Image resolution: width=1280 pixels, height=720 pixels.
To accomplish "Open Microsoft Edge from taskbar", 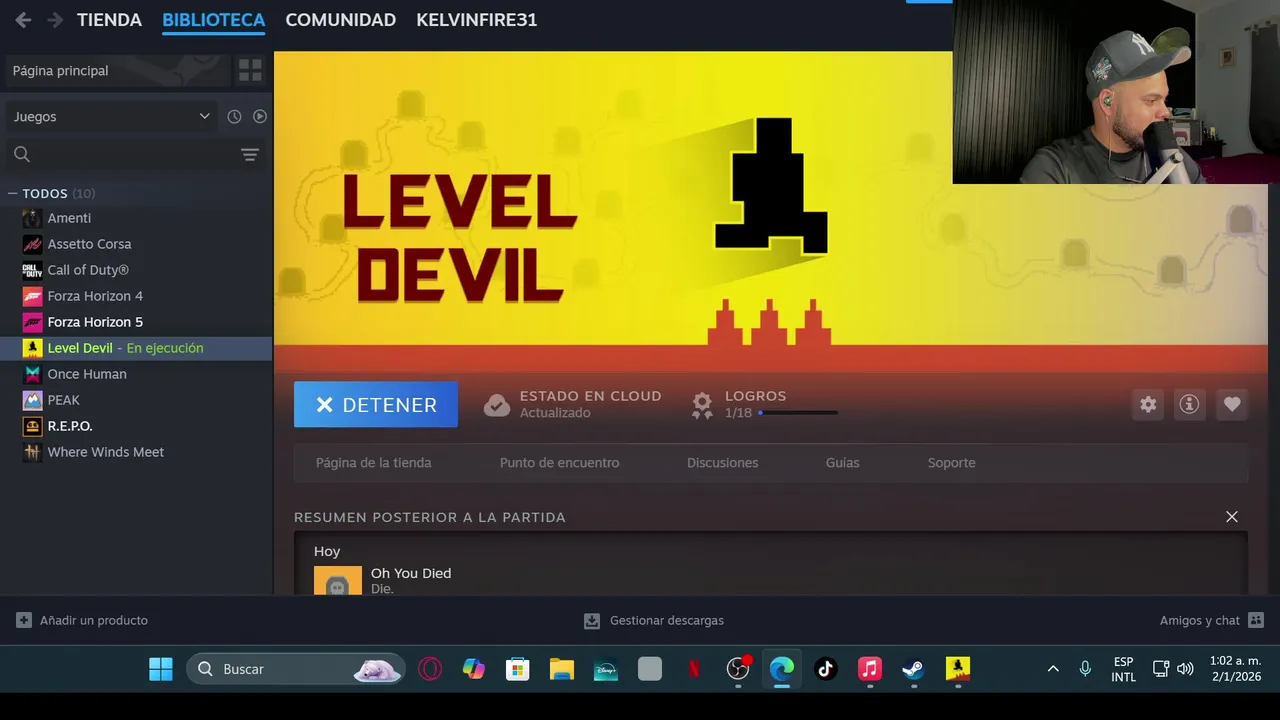I will click(x=782, y=669).
